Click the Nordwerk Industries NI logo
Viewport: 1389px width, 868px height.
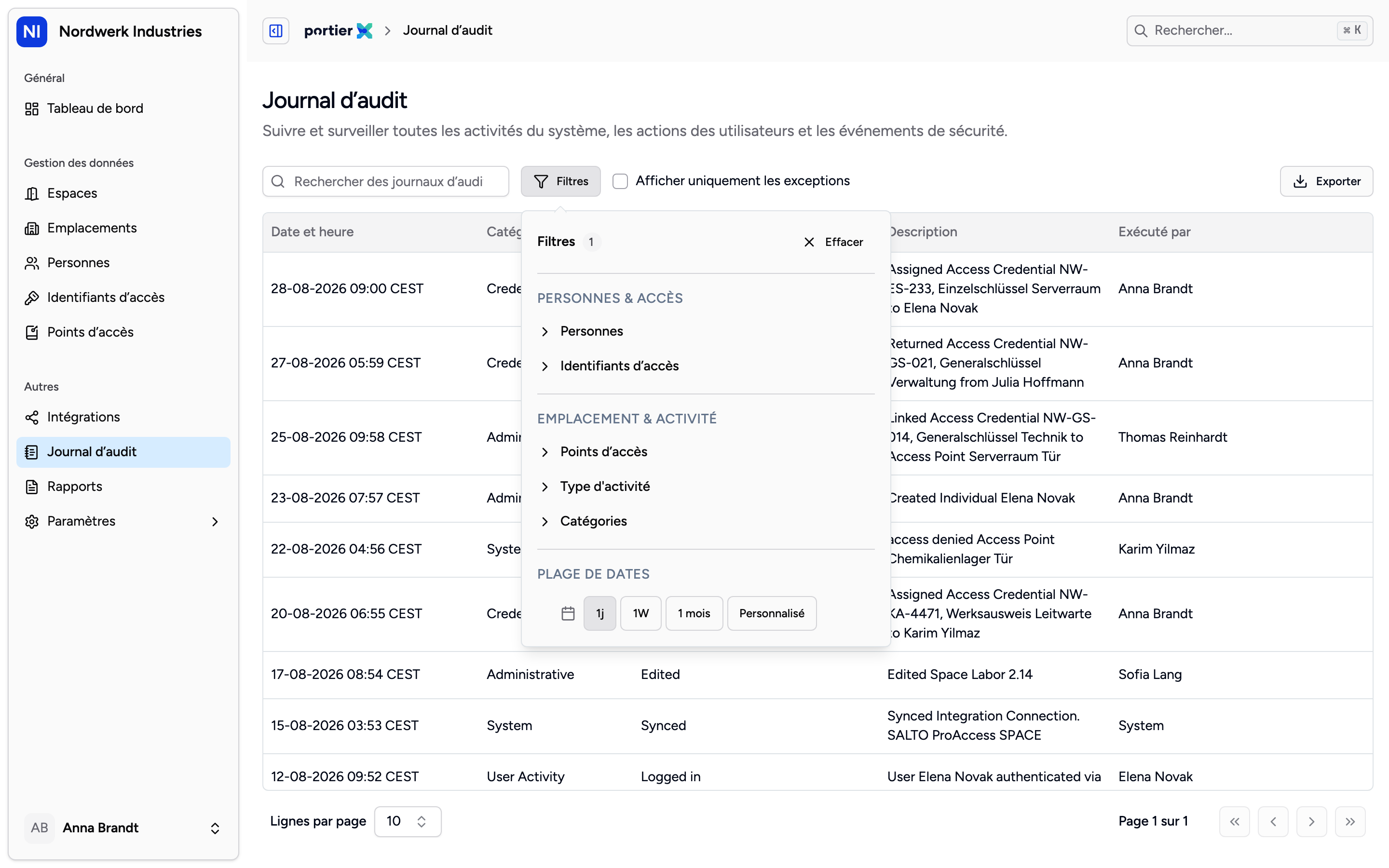tap(31, 31)
